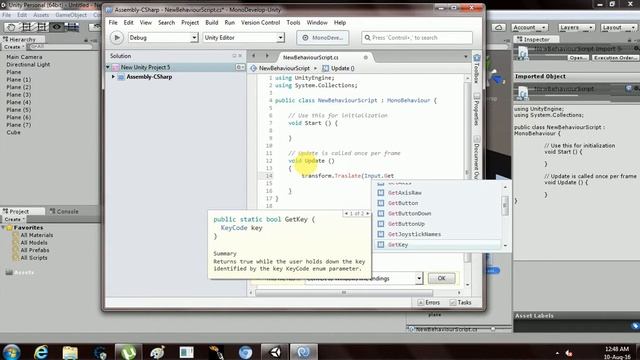Collapse the New Unity Project 5 solution node
This screenshot has width=640, height=360.
click(108, 67)
